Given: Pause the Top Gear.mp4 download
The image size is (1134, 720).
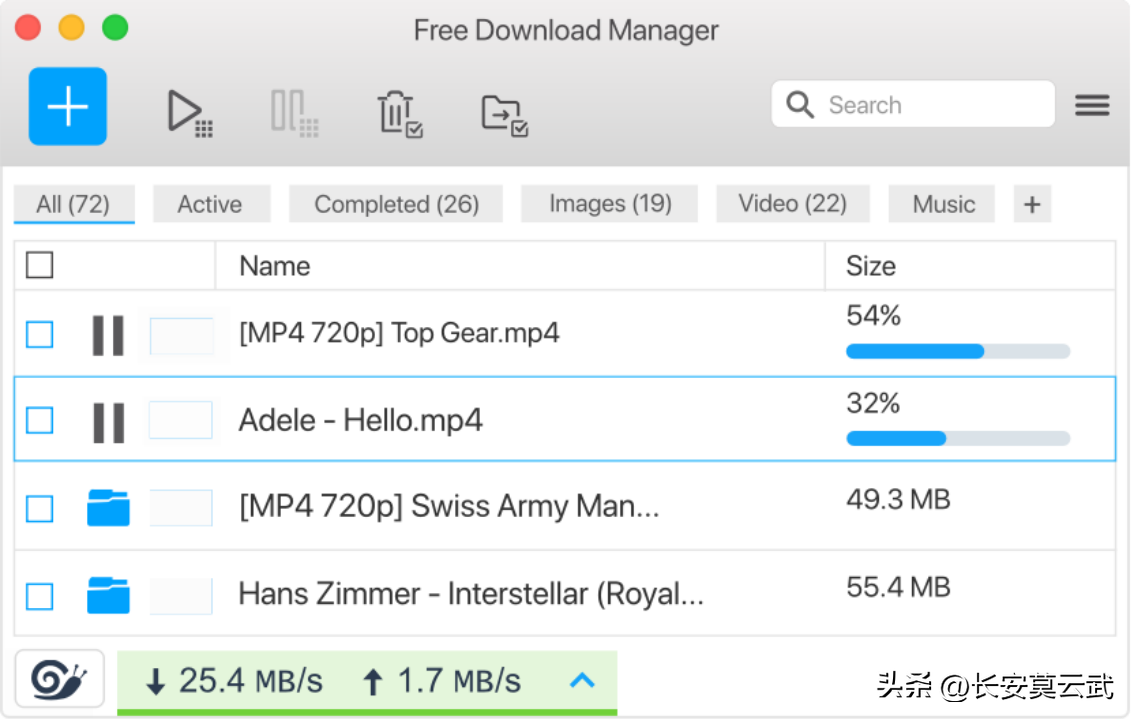Looking at the screenshot, I should [x=108, y=335].
